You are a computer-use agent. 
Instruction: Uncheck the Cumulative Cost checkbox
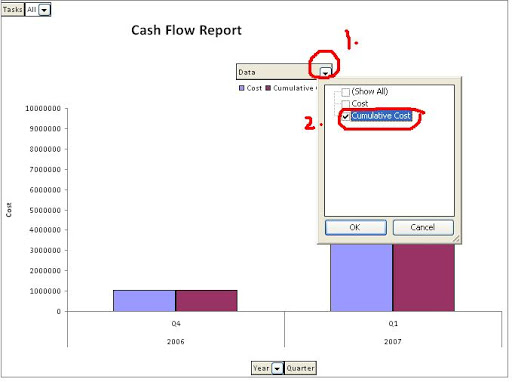pyautogui.click(x=346, y=116)
